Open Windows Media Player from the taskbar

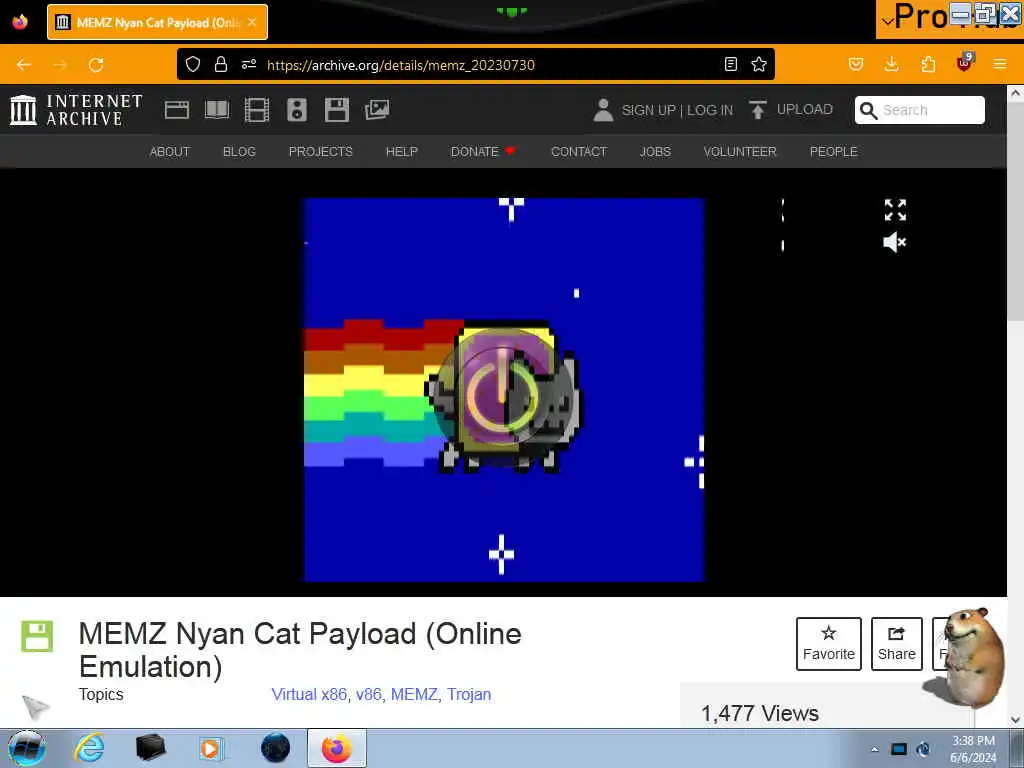point(212,748)
